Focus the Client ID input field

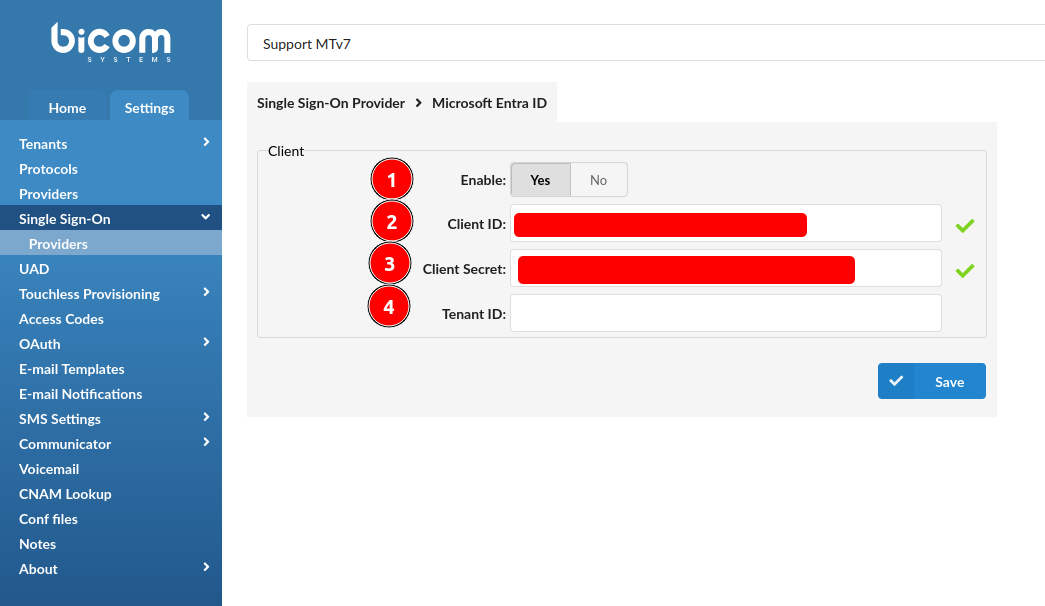[726, 223]
